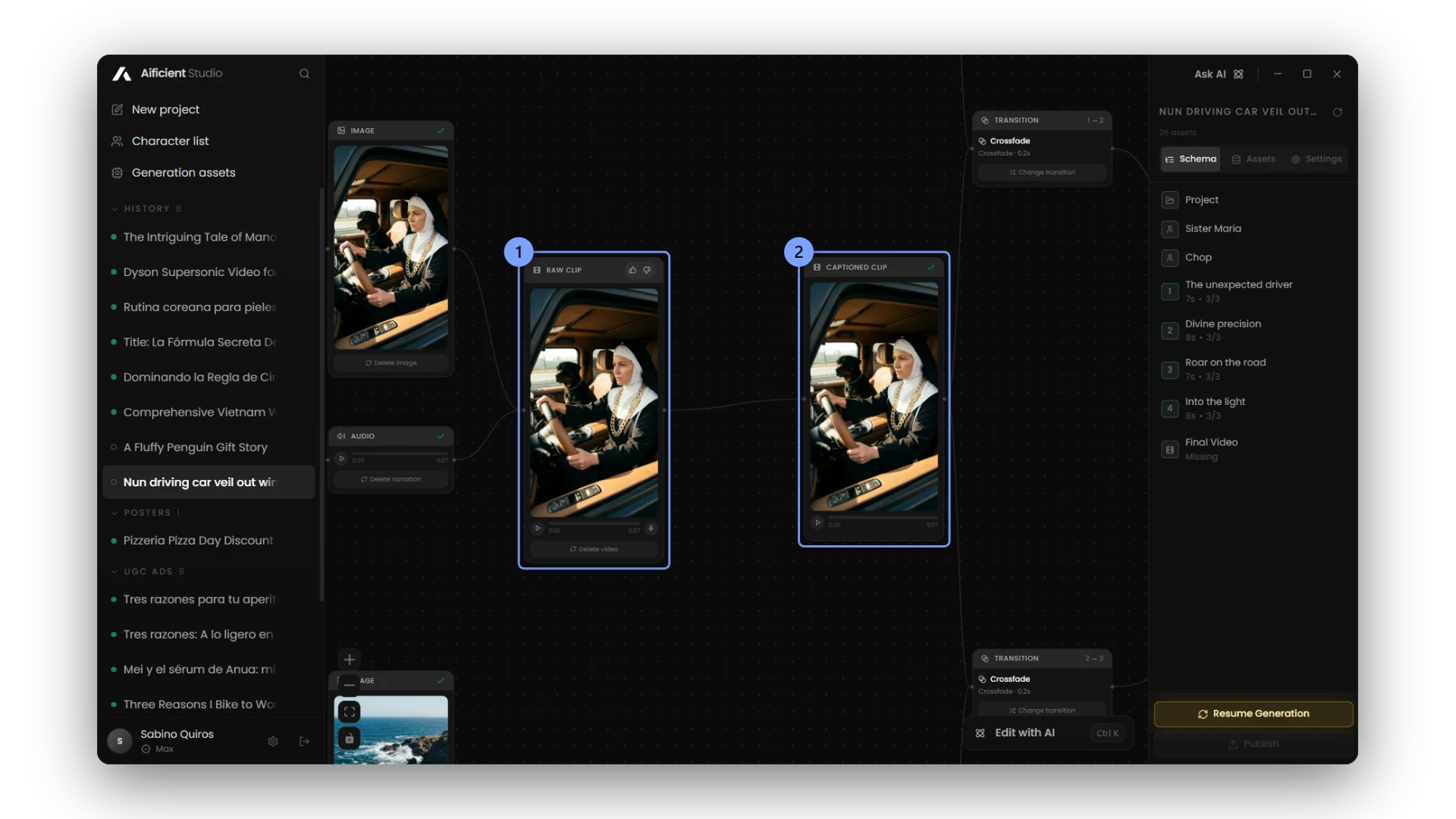Viewport: 1456px width, 819px height.
Task: Click Resume Generation button
Action: click(1254, 714)
